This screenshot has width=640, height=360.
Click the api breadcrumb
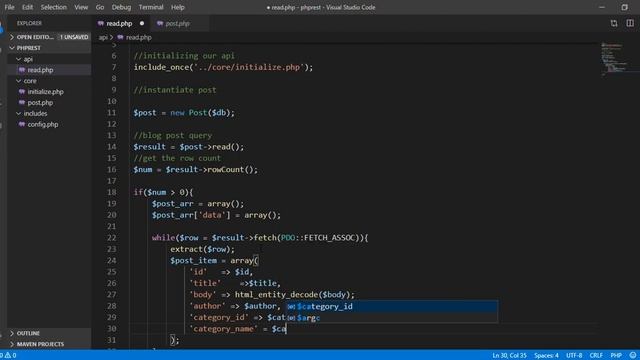click(103, 38)
